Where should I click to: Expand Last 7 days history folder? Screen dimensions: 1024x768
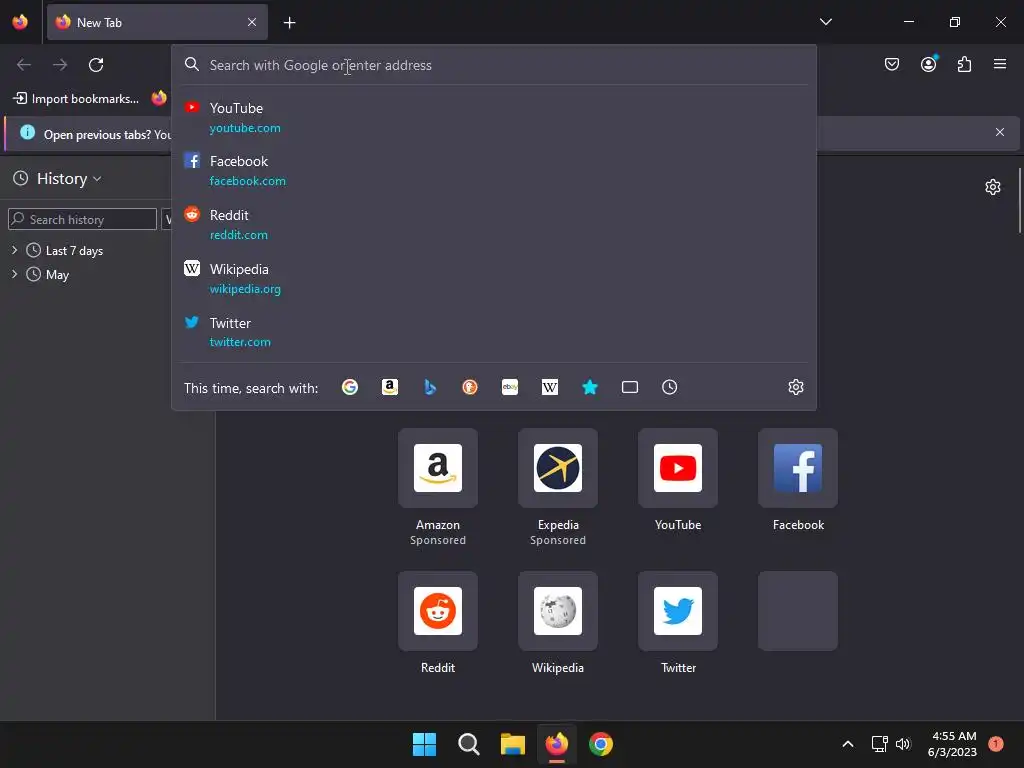coord(14,250)
